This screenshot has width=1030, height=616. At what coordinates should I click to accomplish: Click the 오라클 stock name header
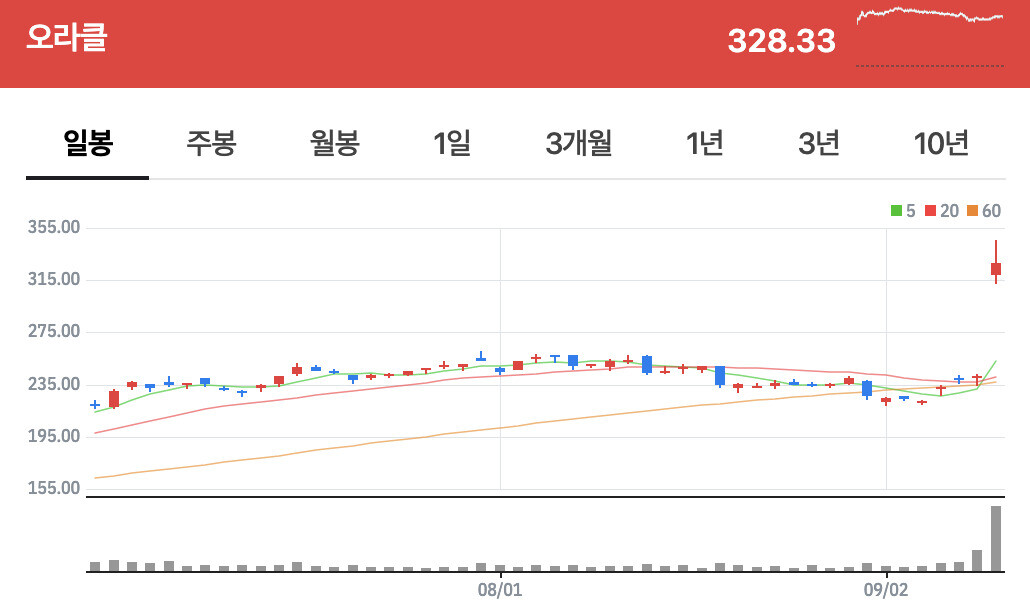point(66,37)
